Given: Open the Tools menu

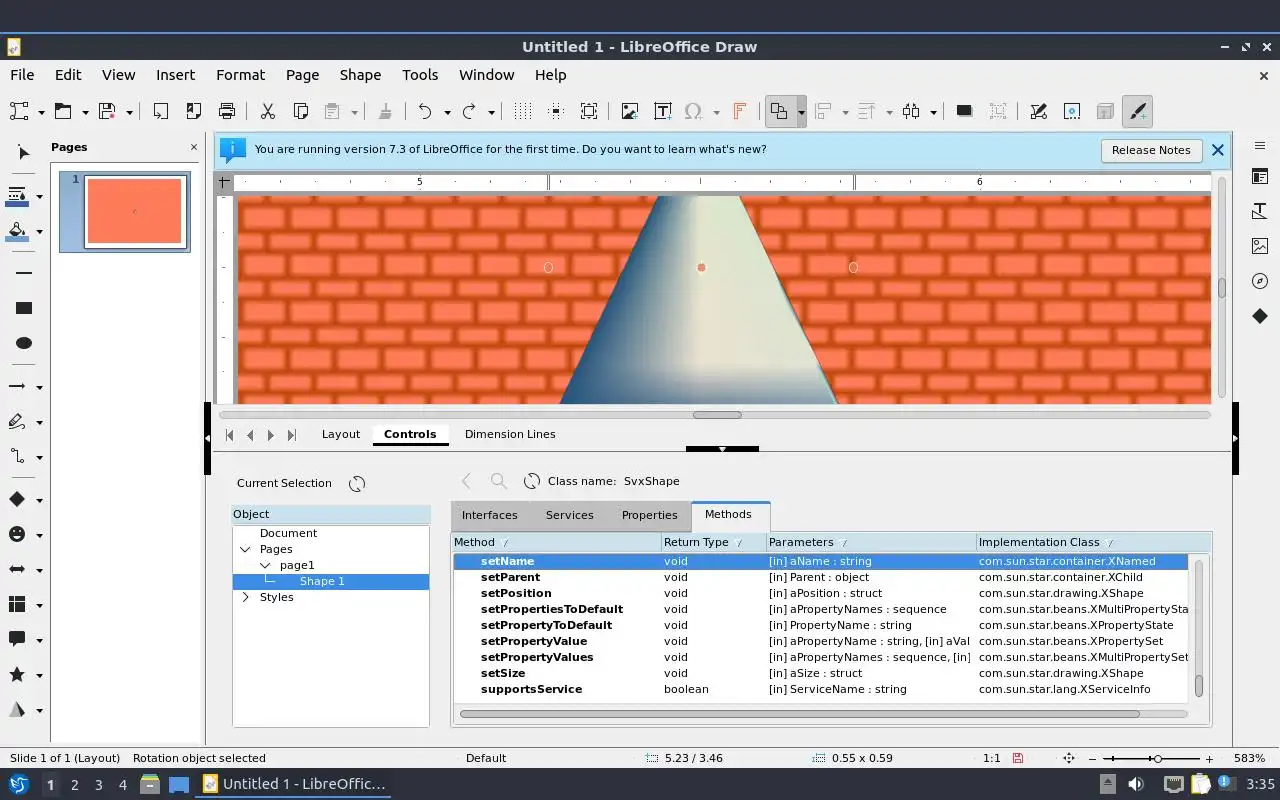Looking at the screenshot, I should [420, 75].
